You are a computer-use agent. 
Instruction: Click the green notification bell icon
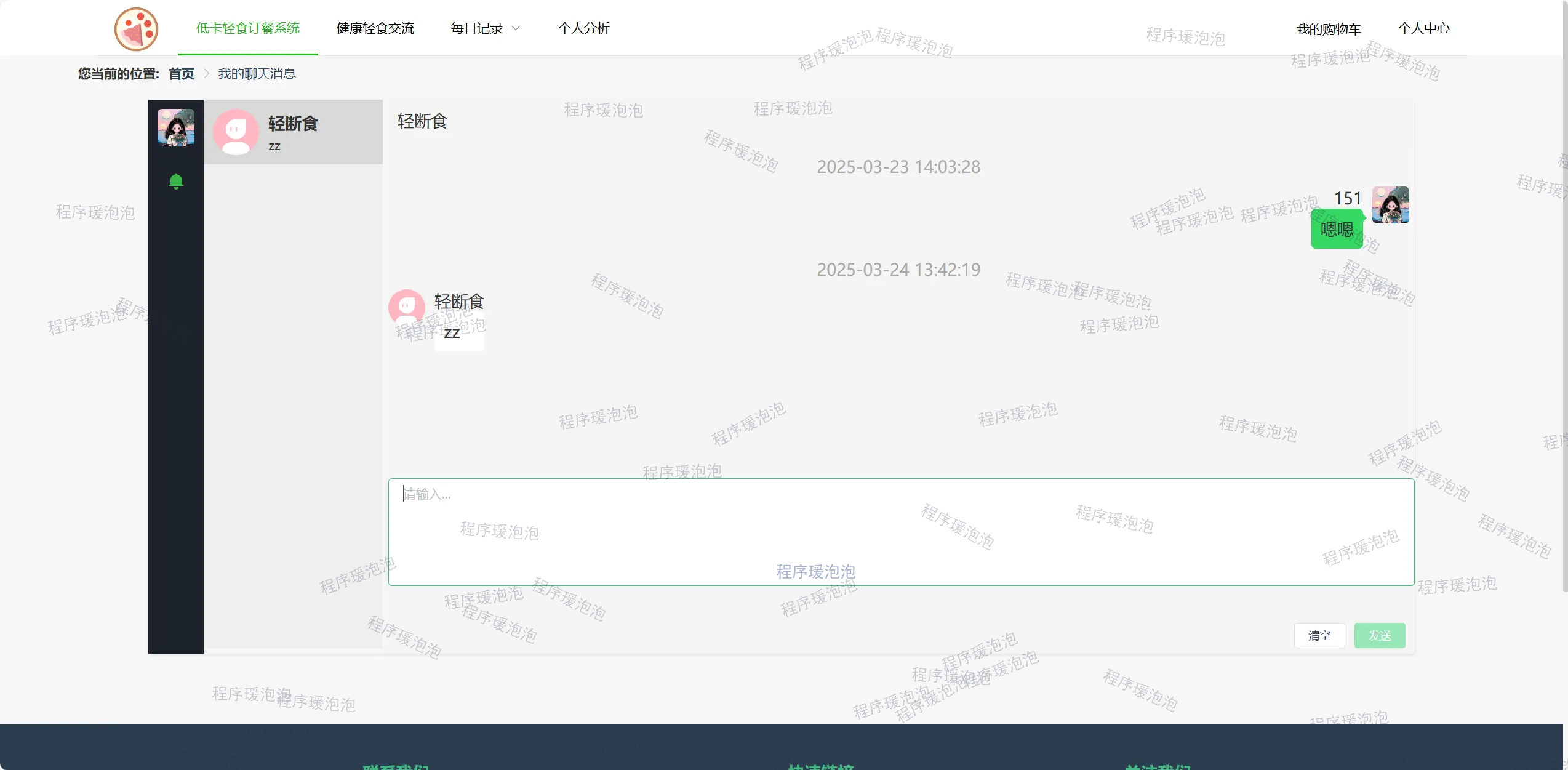[176, 181]
